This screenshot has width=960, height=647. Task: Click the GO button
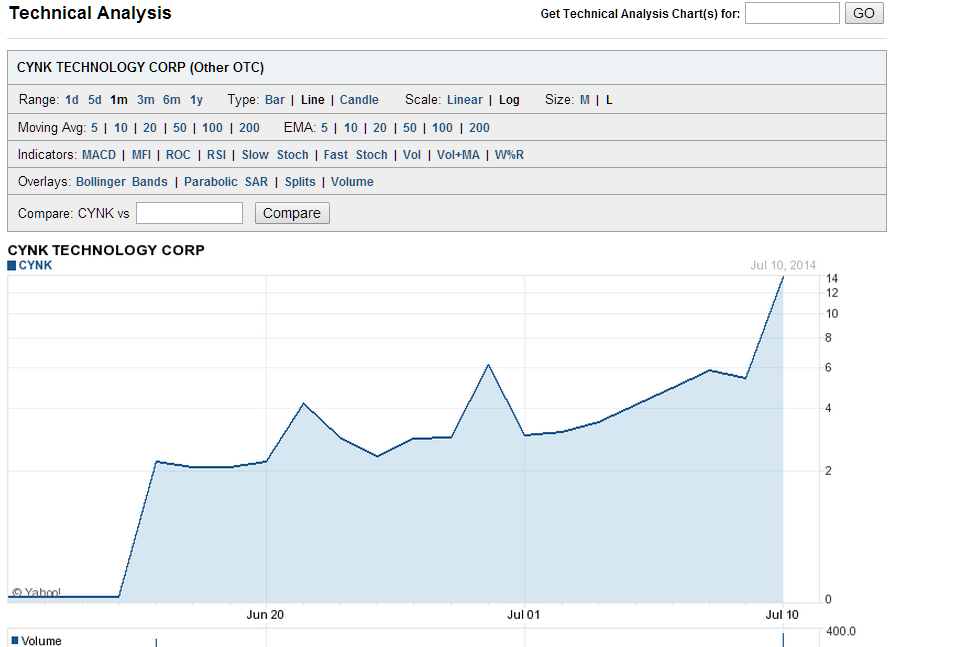[864, 13]
